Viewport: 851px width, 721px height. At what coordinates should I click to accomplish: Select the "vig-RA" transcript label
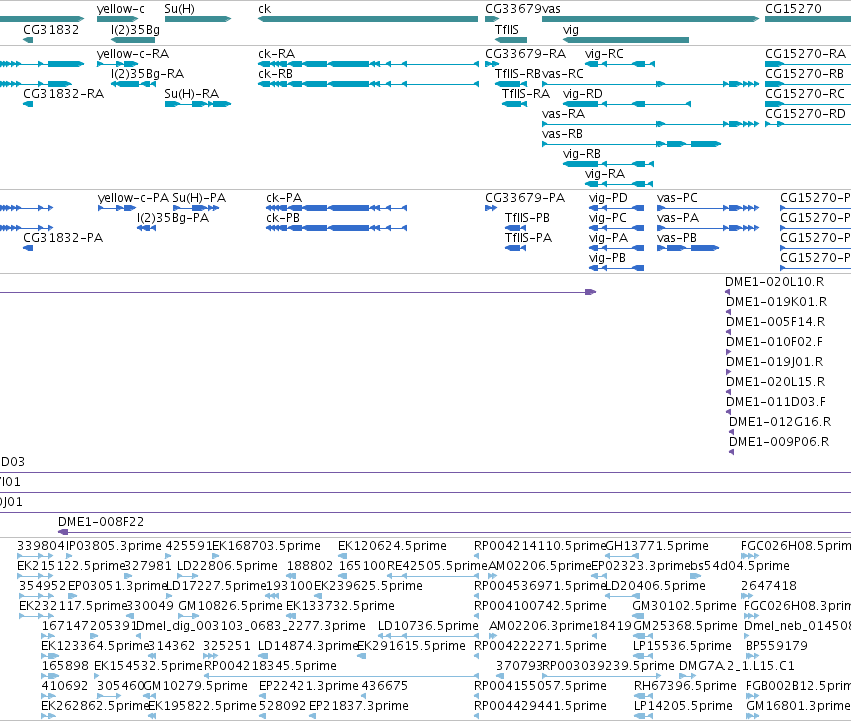(605, 174)
